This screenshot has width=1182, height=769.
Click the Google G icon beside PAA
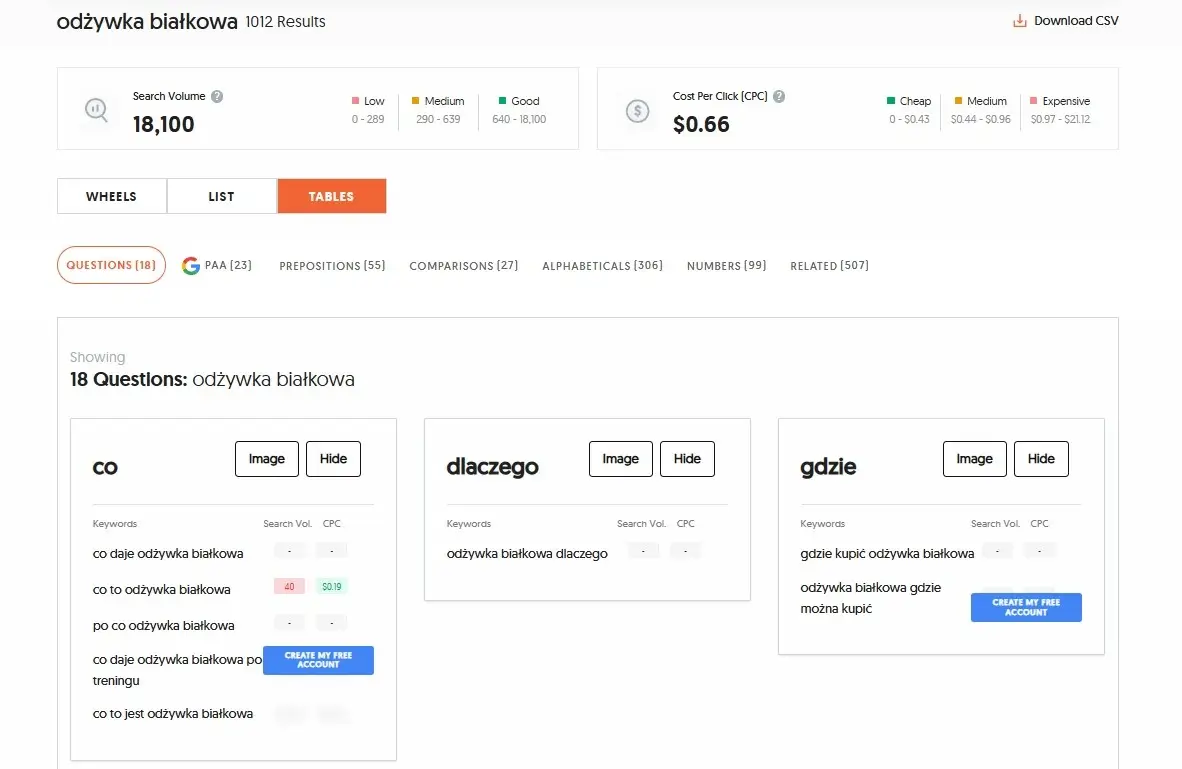[191, 266]
